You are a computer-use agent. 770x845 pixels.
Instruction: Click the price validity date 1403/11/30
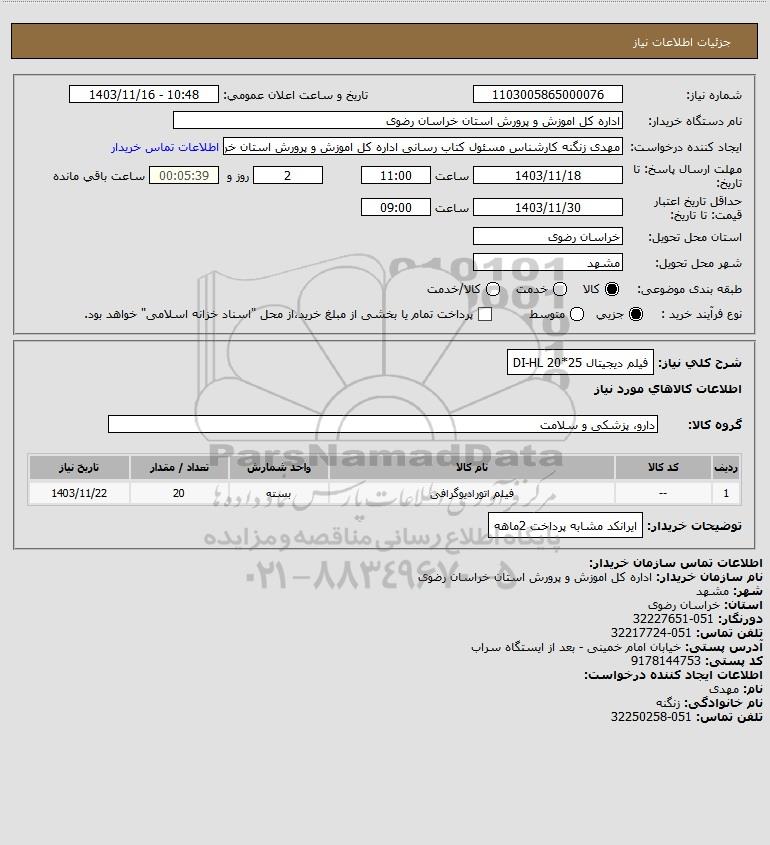pyautogui.click(x=547, y=207)
